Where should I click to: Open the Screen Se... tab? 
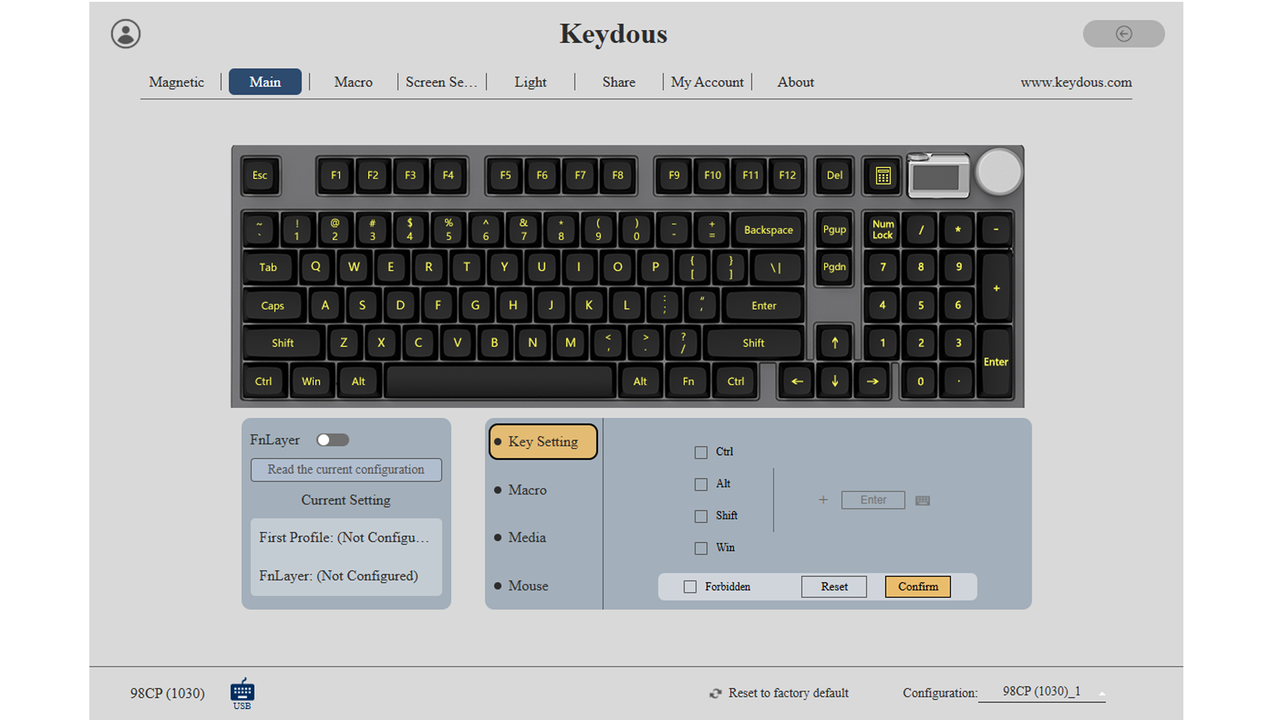coord(441,82)
